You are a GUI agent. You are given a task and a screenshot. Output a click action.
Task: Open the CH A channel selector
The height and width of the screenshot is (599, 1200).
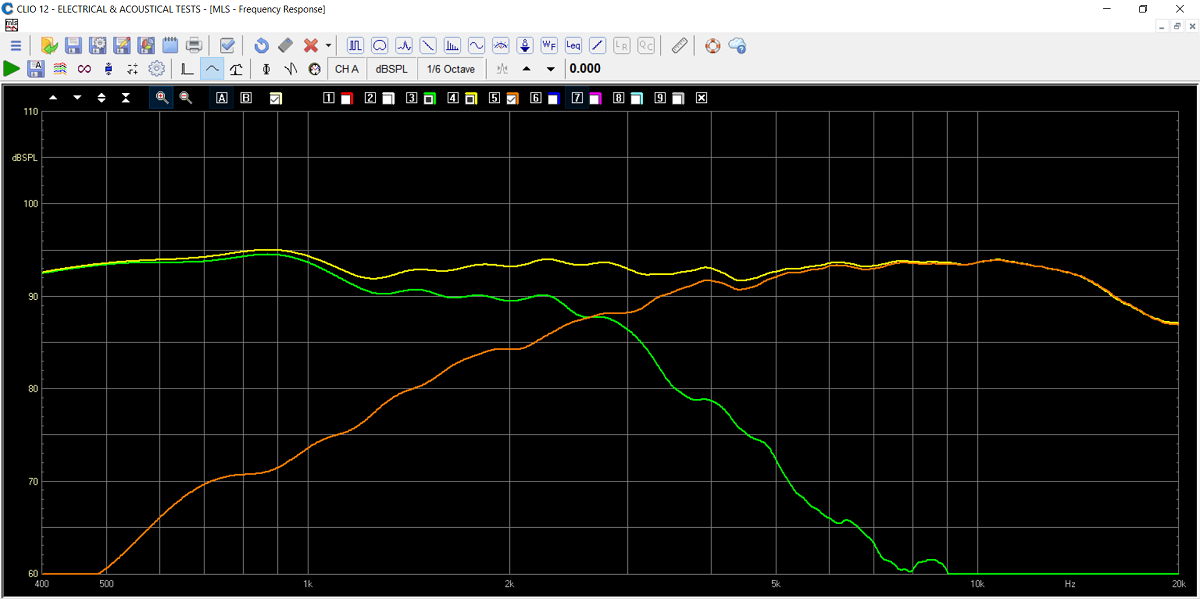[347, 69]
